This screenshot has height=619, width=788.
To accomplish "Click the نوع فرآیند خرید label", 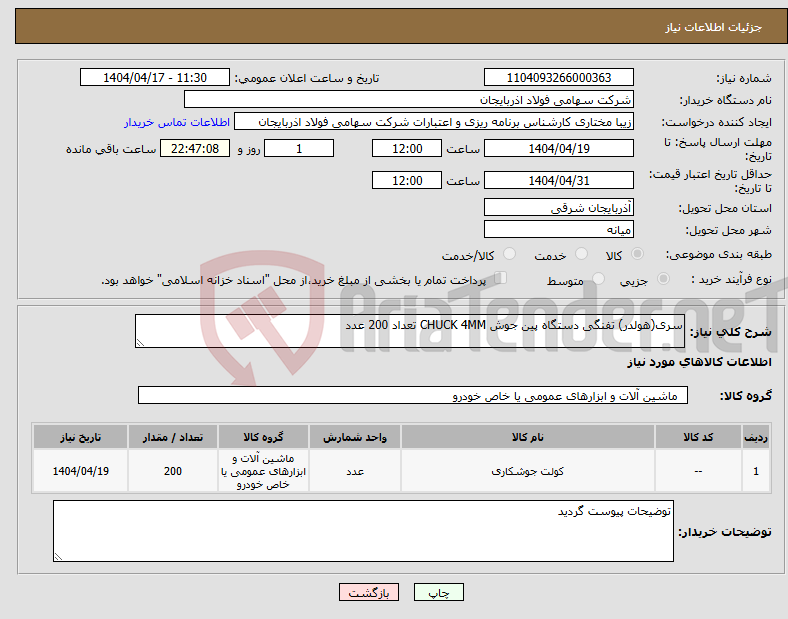I will pos(732,279).
